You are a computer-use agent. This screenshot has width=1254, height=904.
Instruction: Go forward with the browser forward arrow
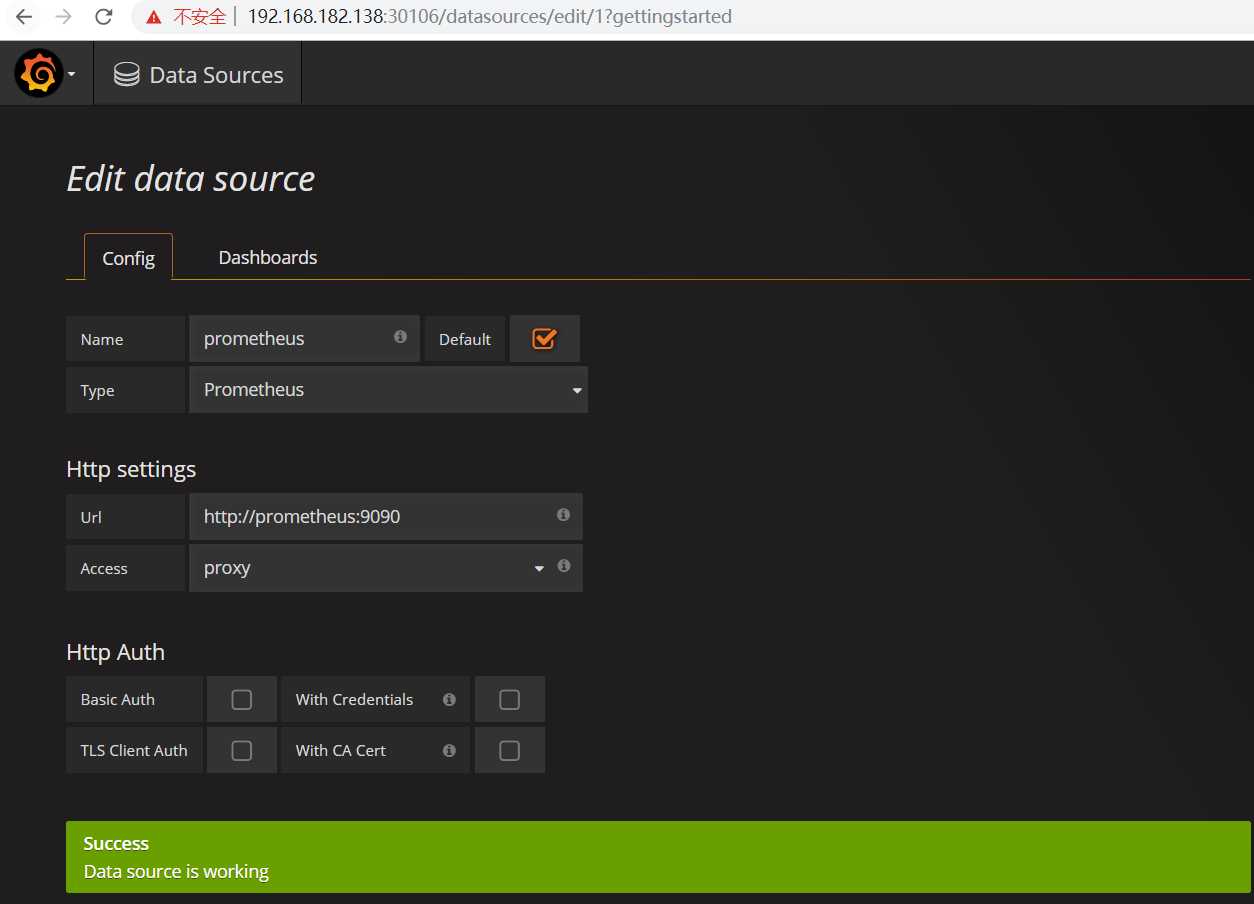(63, 17)
